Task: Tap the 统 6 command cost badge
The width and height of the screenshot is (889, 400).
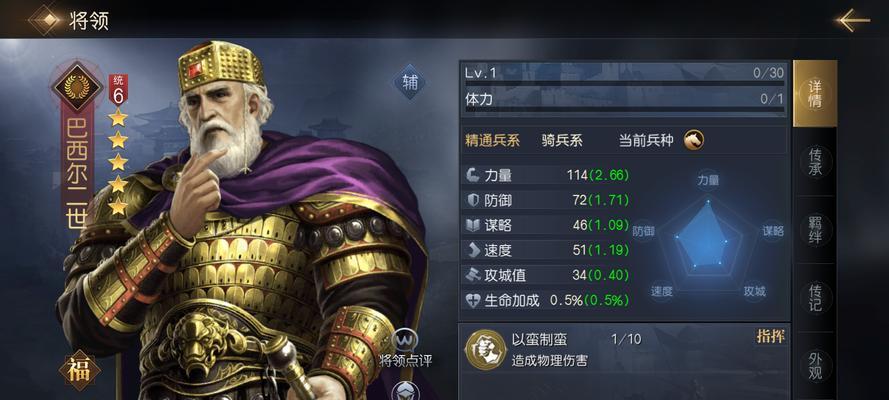Action: point(118,90)
